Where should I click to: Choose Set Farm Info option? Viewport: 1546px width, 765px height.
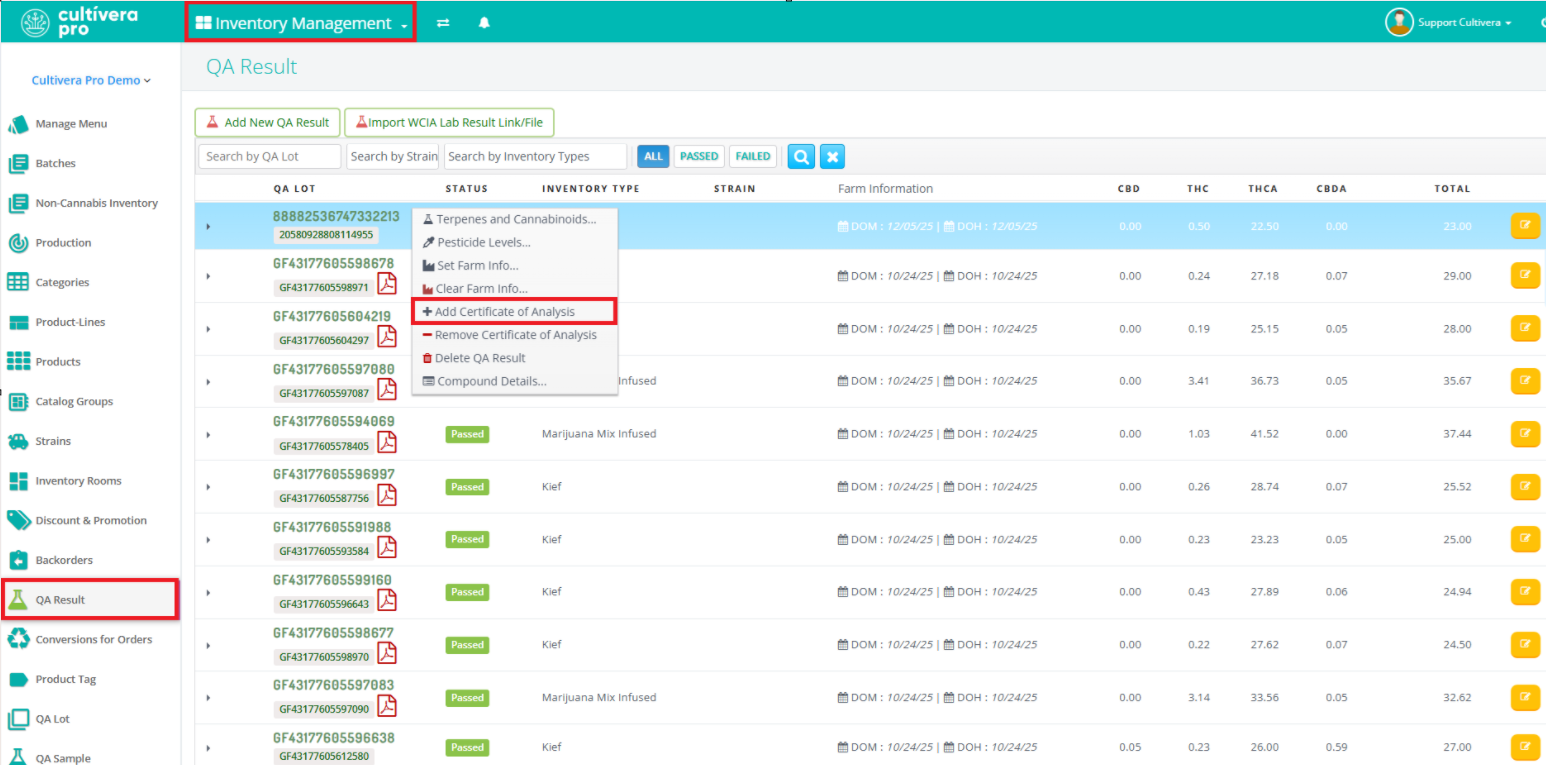[x=515, y=266]
